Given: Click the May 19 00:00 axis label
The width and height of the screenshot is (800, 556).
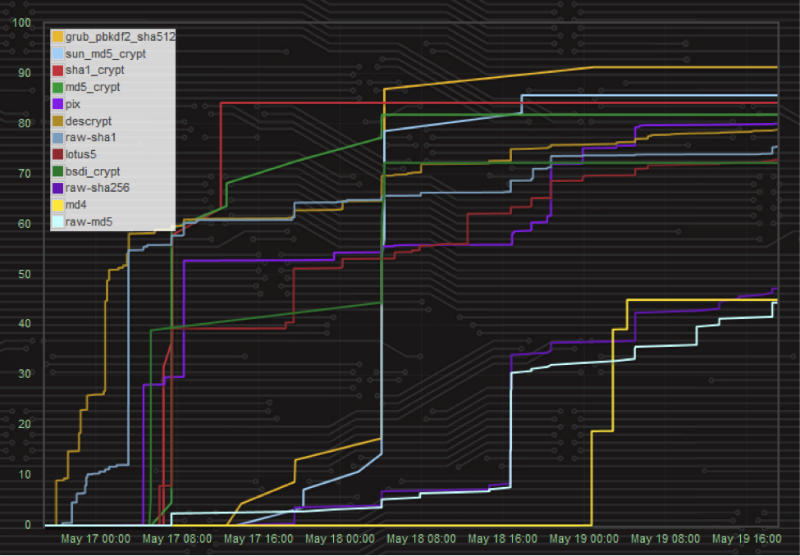Looking at the screenshot, I should (584, 539).
